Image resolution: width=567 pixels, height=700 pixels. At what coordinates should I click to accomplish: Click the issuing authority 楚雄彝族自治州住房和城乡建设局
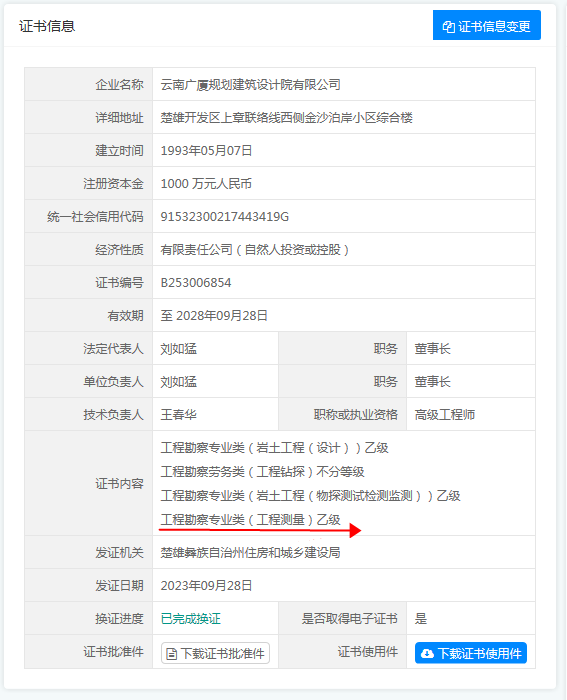coord(250,553)
